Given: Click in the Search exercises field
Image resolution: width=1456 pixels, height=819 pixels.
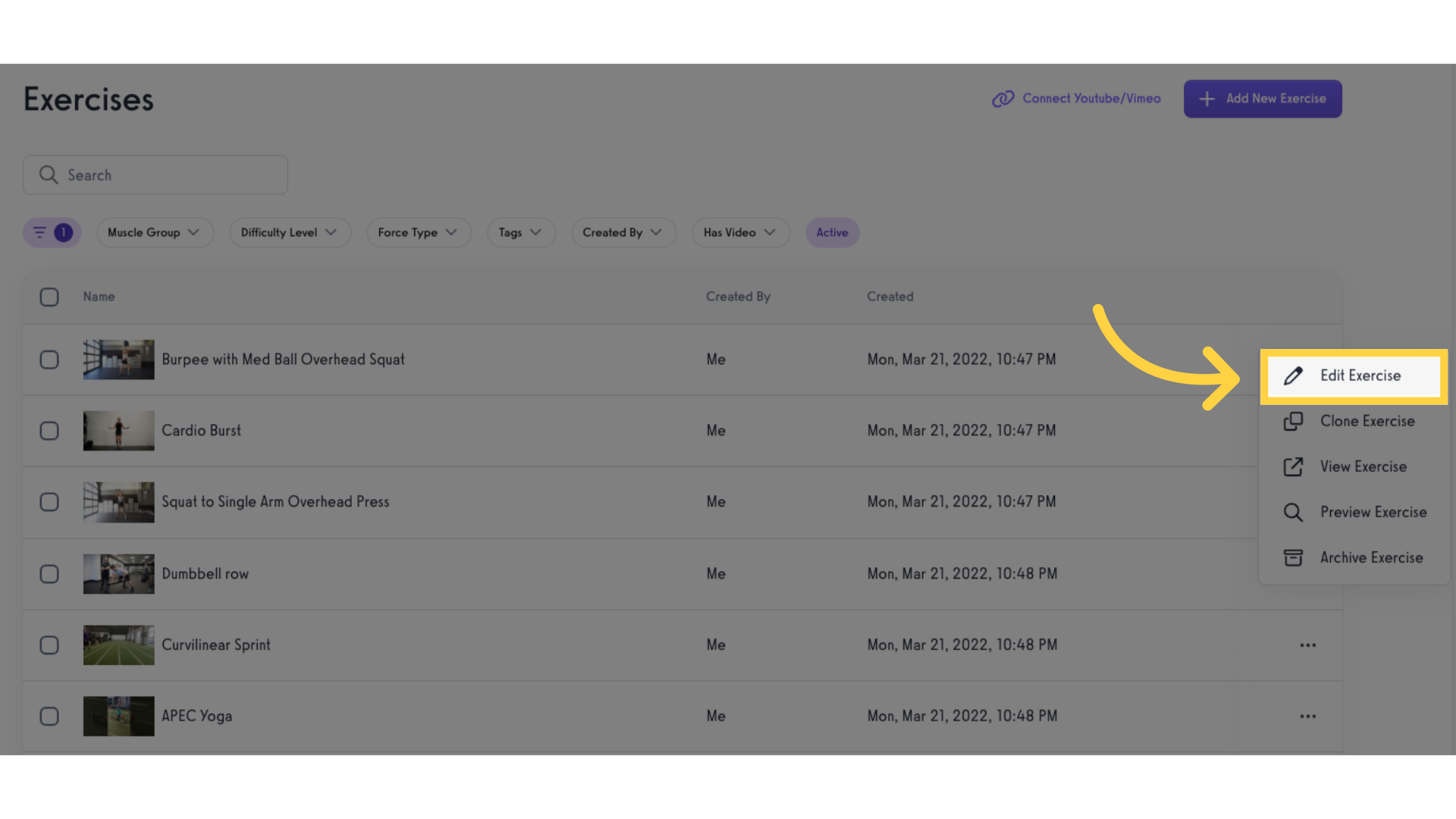Looking at the screenshot, I should [x=155, y=175].
